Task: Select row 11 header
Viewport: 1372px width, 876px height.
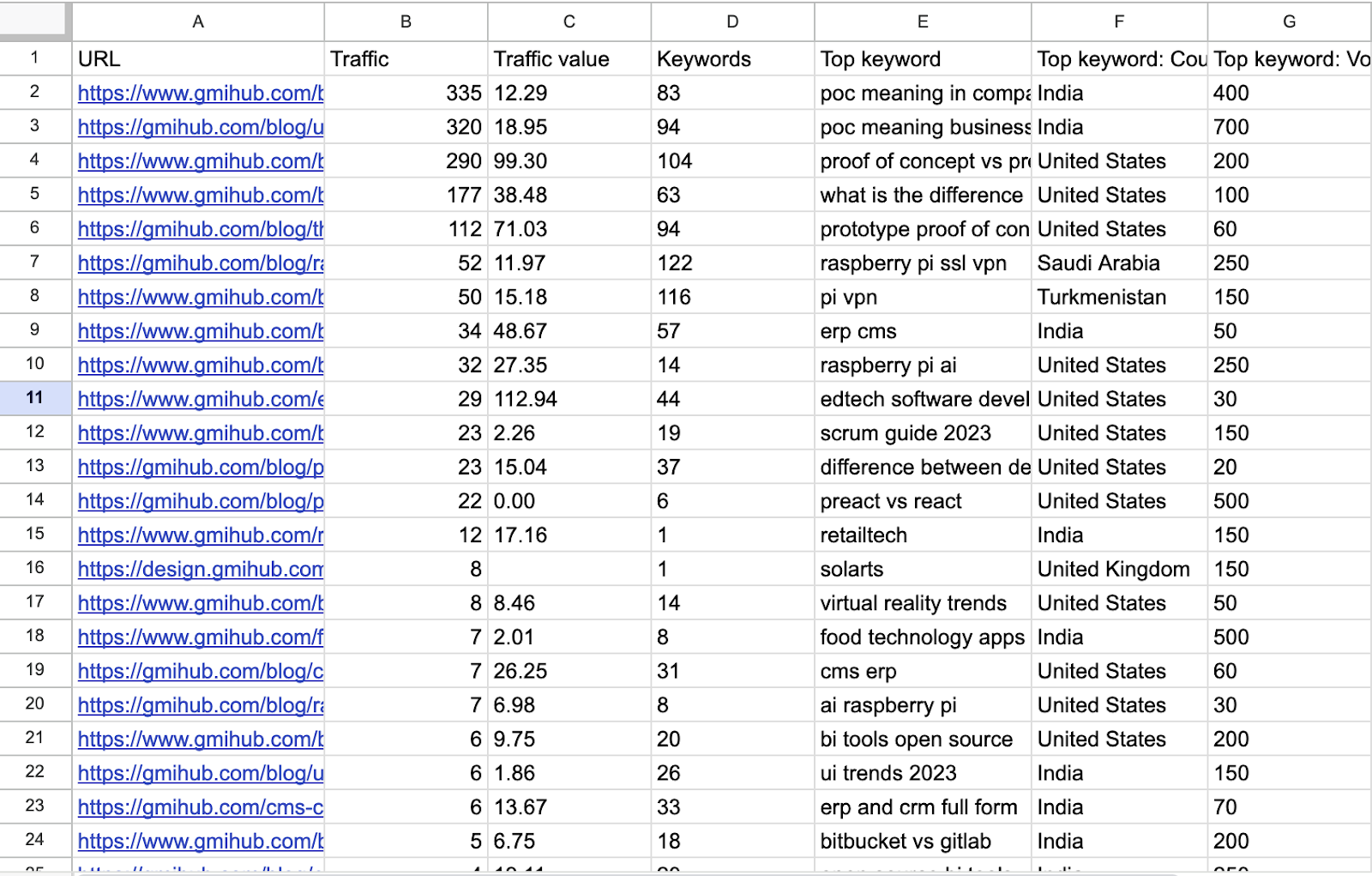Action: tap(35, 398)
